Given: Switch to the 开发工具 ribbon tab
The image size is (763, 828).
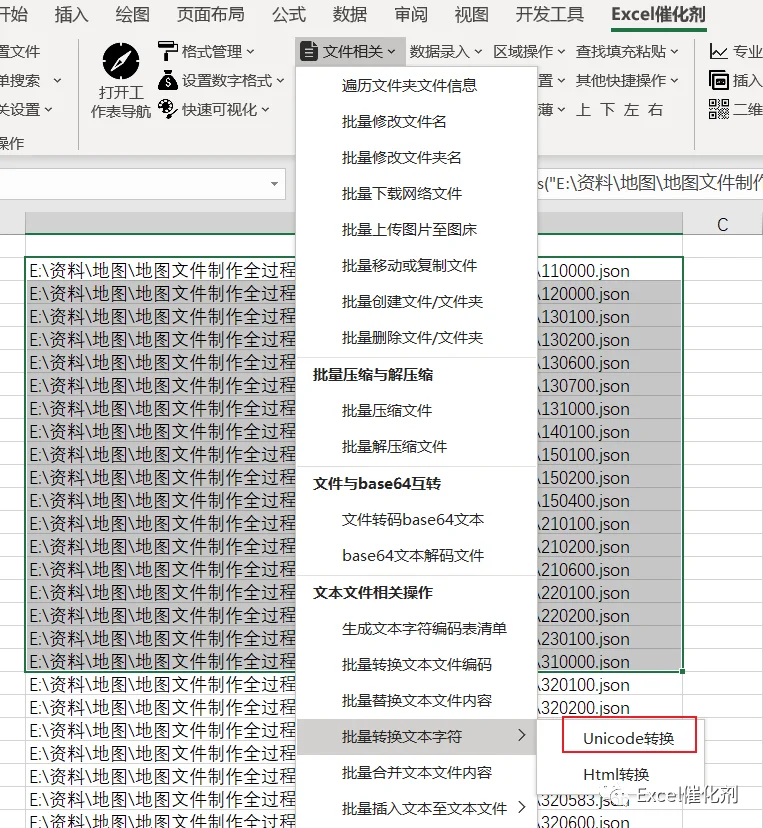Looking at the screenshot, I should click(550, 15).
